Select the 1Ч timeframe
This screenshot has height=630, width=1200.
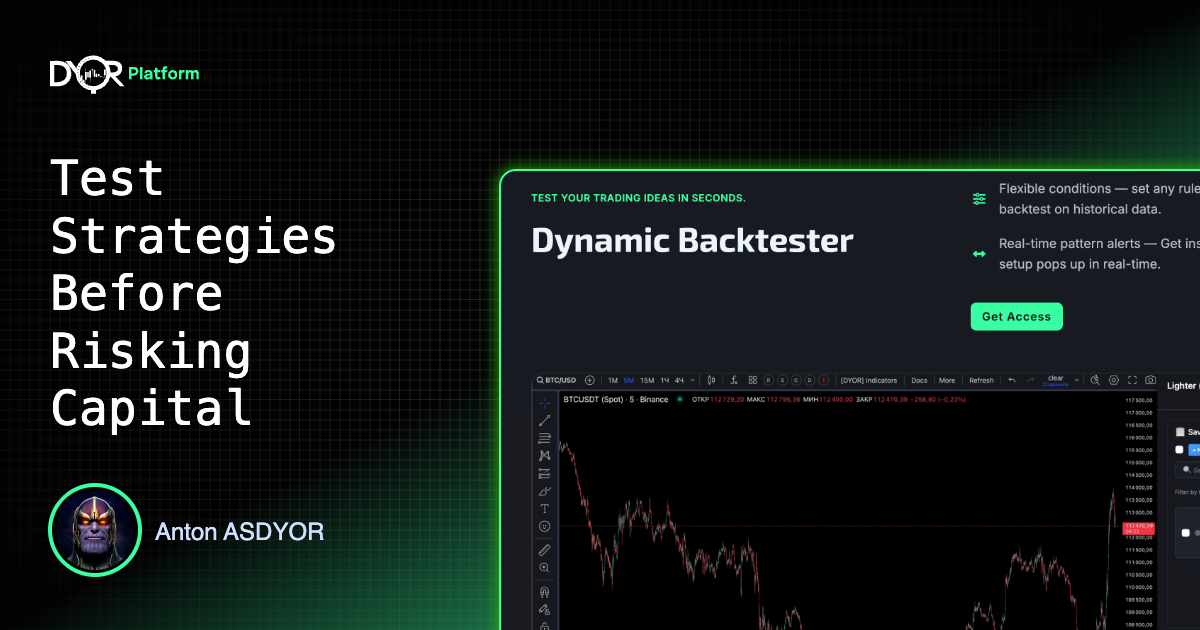tap(665, 380)
